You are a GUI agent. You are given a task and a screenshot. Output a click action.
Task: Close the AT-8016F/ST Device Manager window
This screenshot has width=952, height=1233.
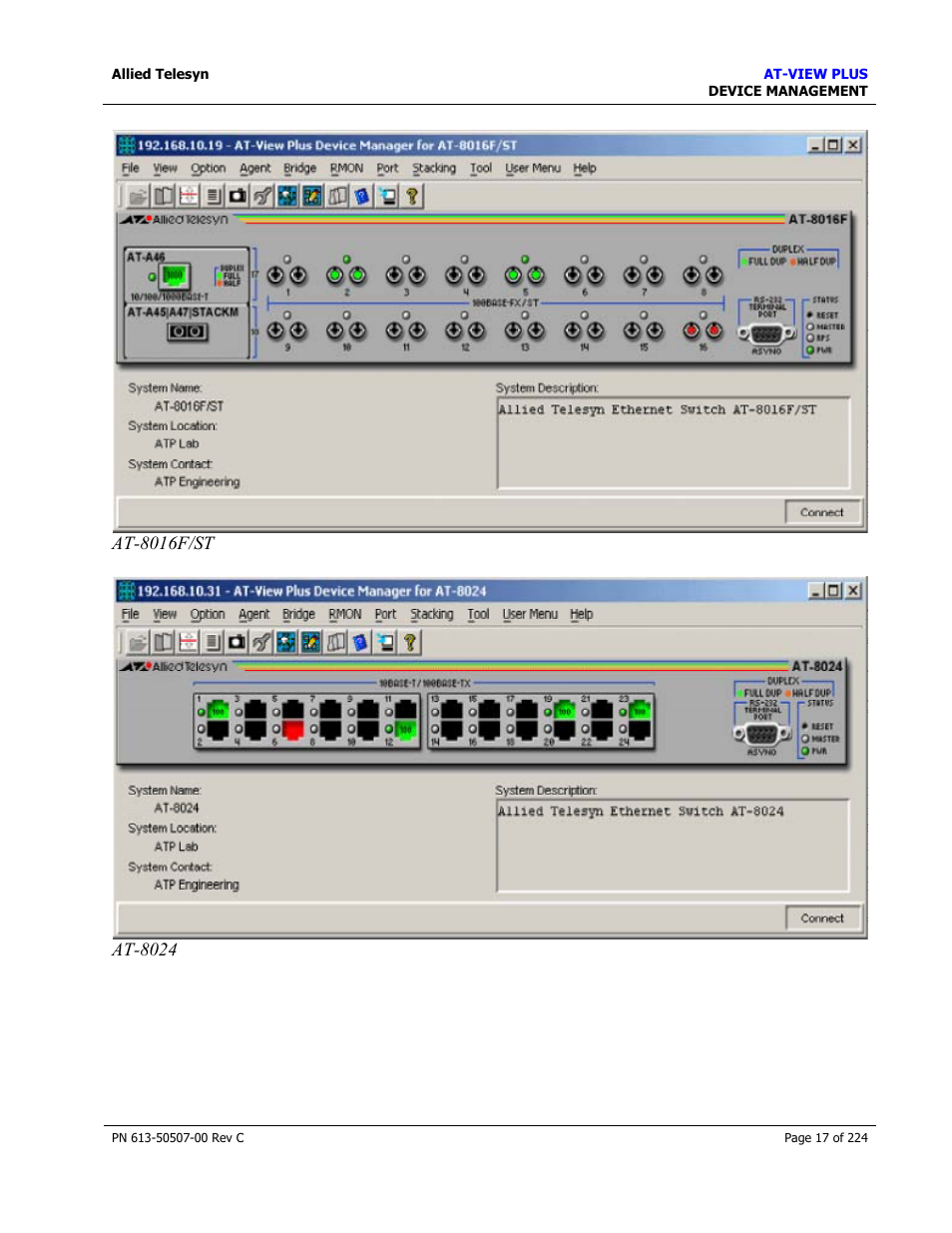853,145
